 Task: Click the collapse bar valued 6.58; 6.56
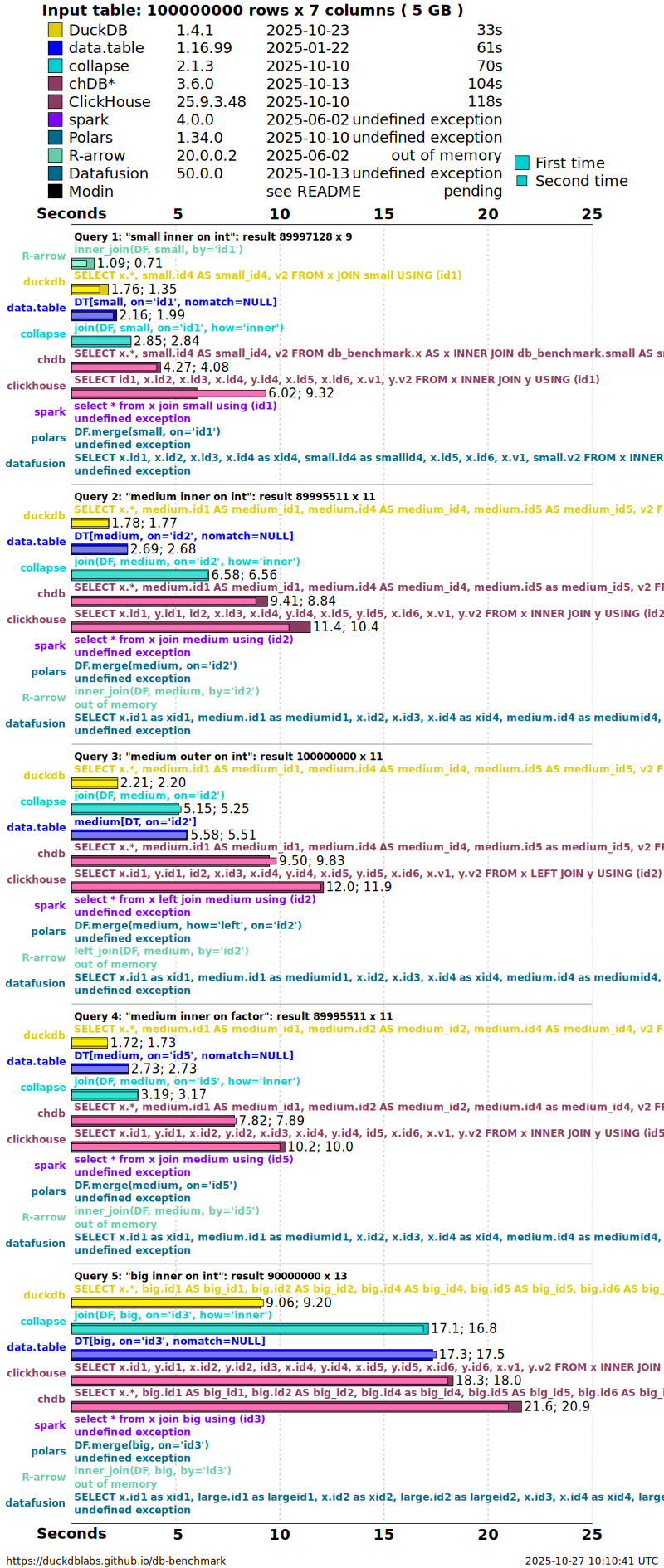tap(140, 575)
